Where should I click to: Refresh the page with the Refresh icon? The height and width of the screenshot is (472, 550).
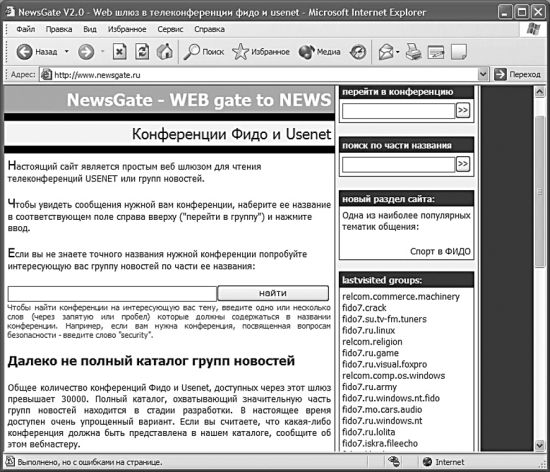tap(142, 52)
